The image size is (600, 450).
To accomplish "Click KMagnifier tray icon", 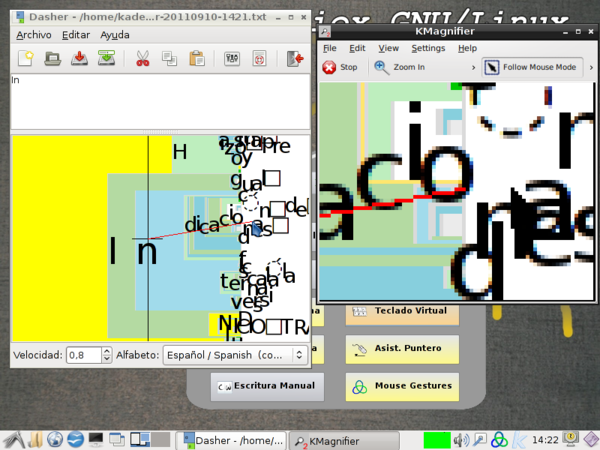I will coord(479,440).
